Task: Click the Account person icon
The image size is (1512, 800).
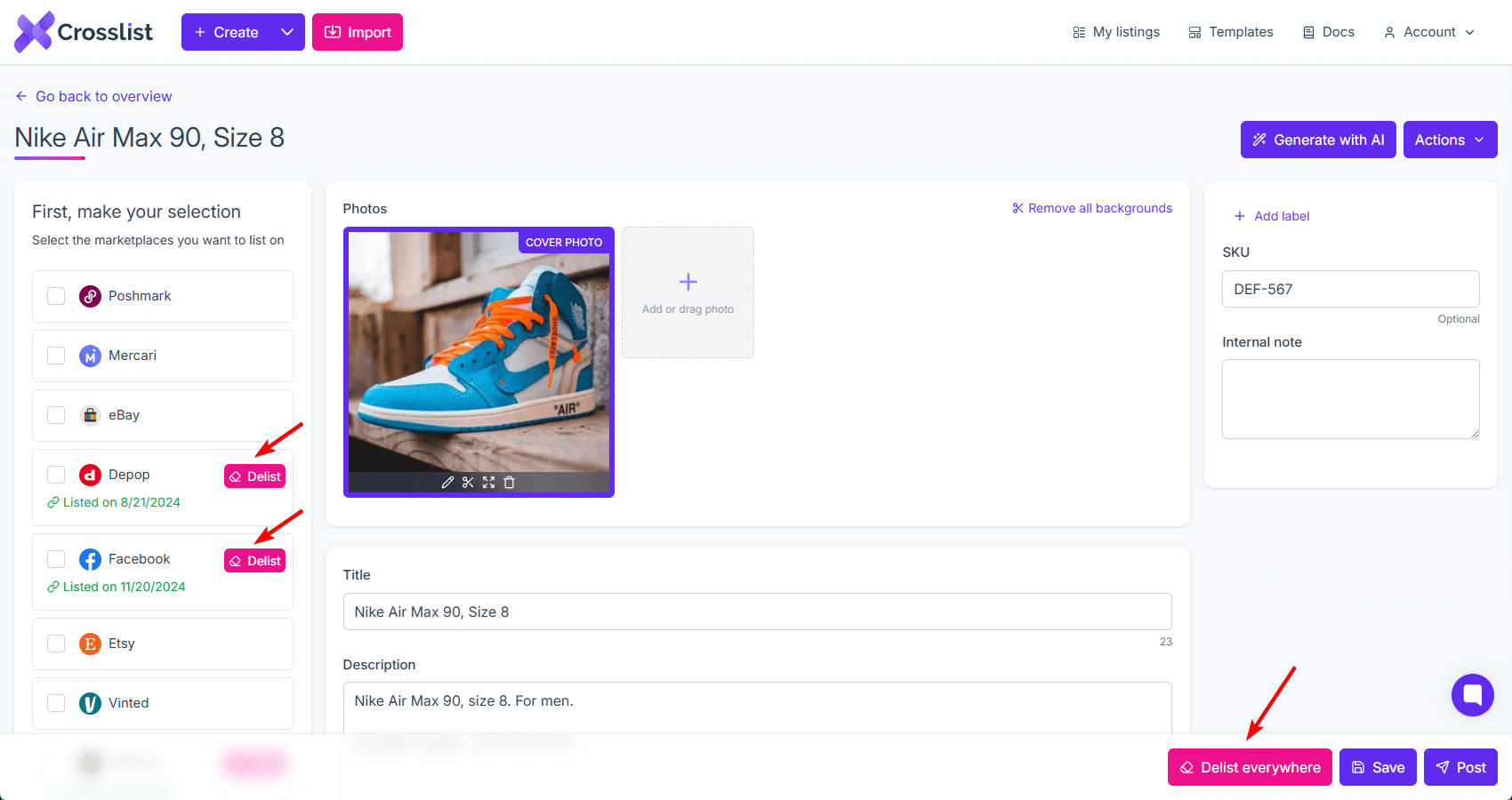Action: [x=1389, y=32]
